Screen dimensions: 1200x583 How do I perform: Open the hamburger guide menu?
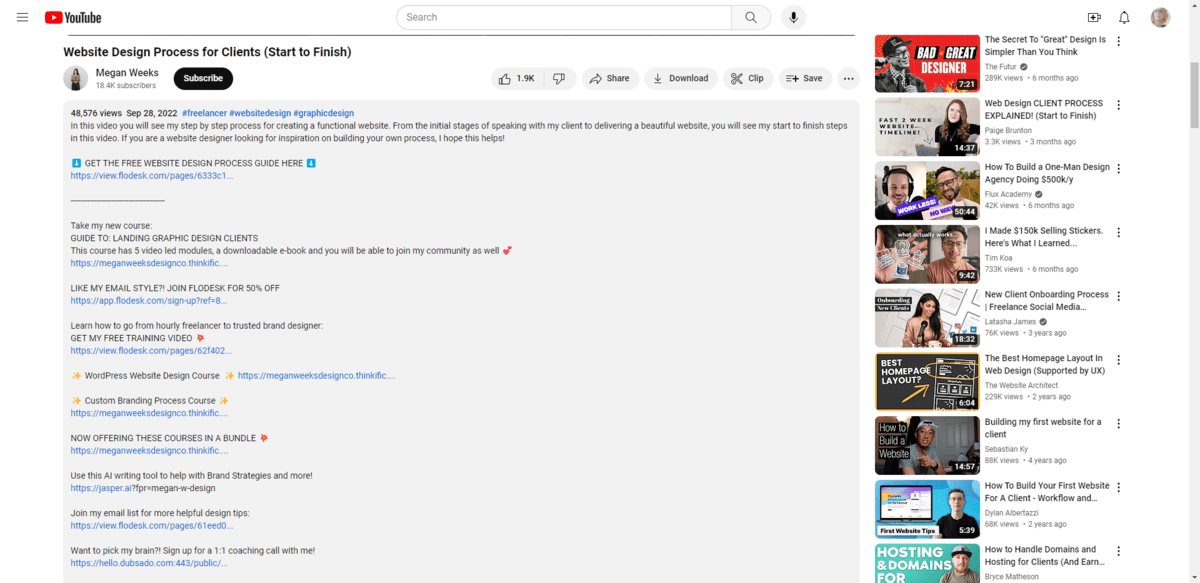[x=22, y=17]
